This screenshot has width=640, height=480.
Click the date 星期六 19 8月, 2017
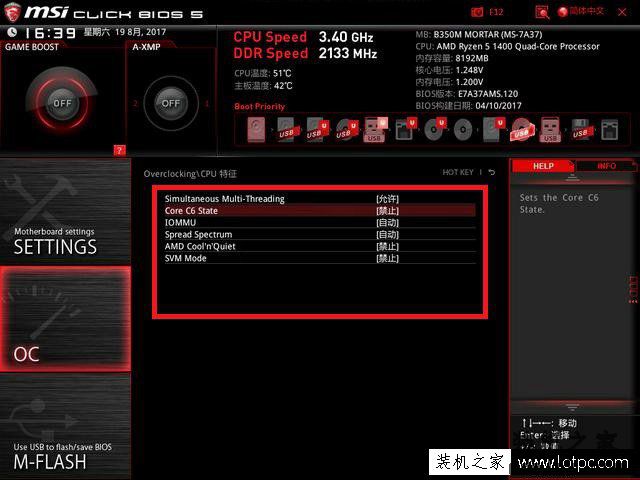click(x=125, y=32)
